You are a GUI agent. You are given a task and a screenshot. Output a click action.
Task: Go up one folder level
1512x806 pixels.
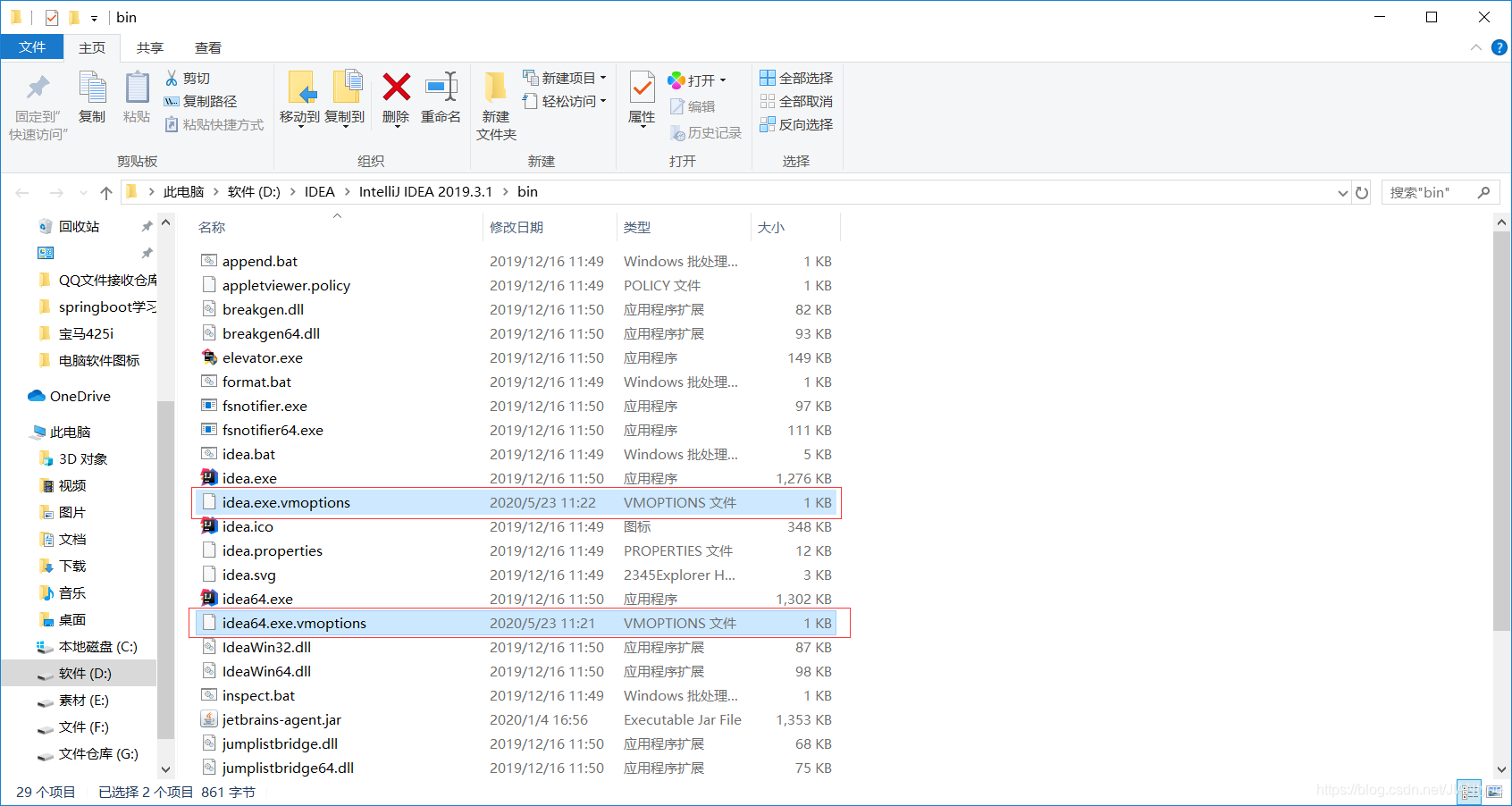pos(106,193)
